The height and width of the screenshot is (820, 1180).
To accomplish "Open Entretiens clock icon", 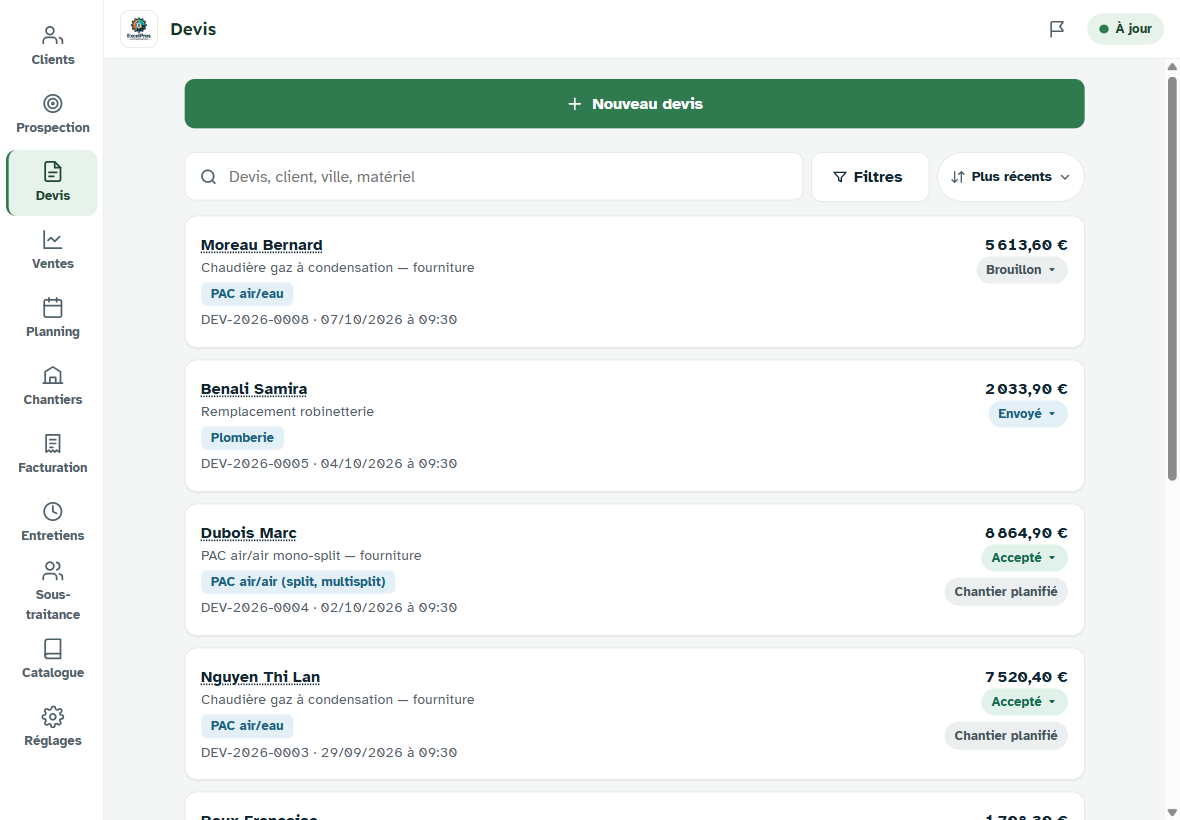I will point(53,512).
